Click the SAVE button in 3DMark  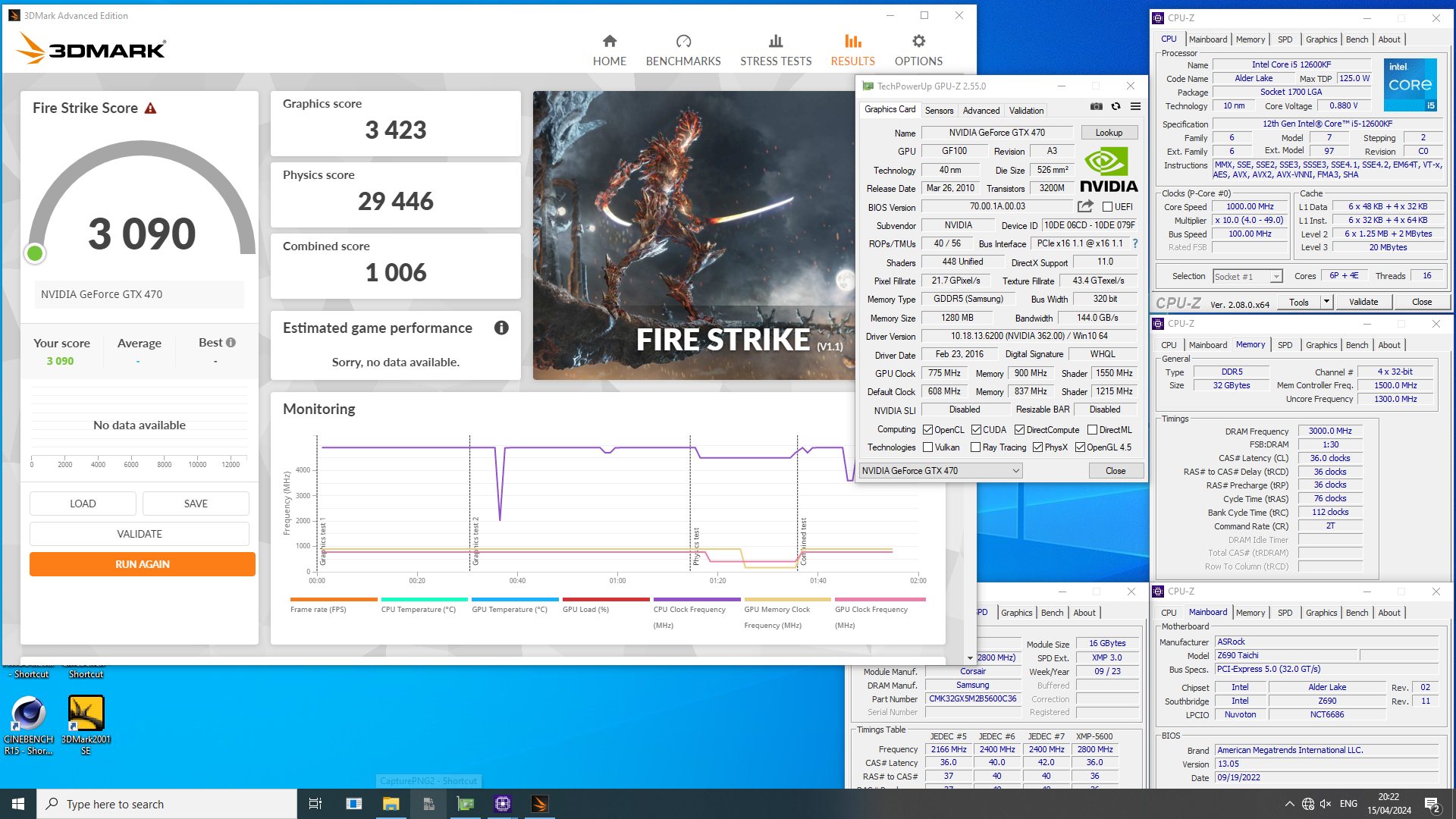click(196, 504)
